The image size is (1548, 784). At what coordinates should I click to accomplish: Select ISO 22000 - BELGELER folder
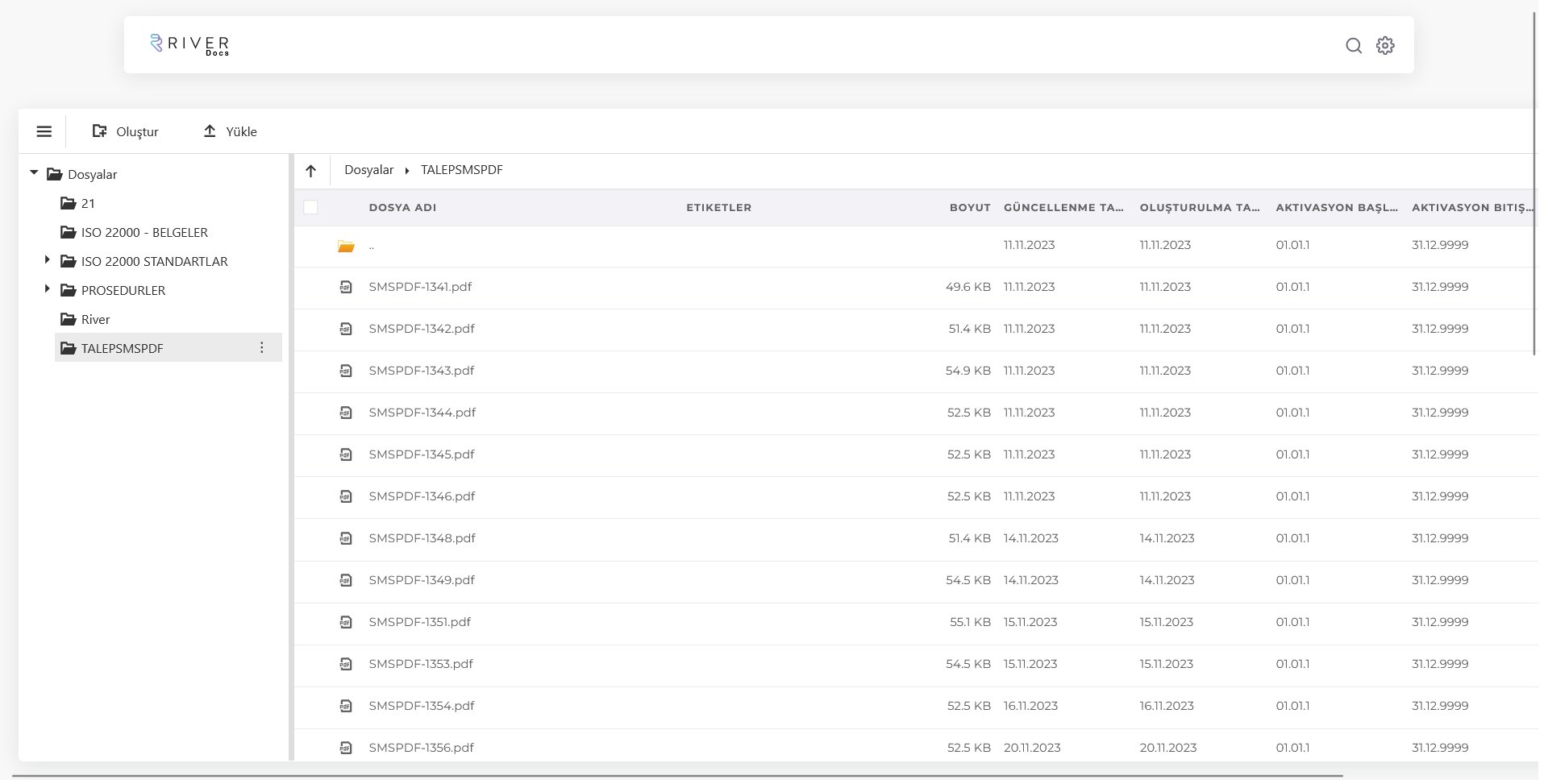[144, 232]
